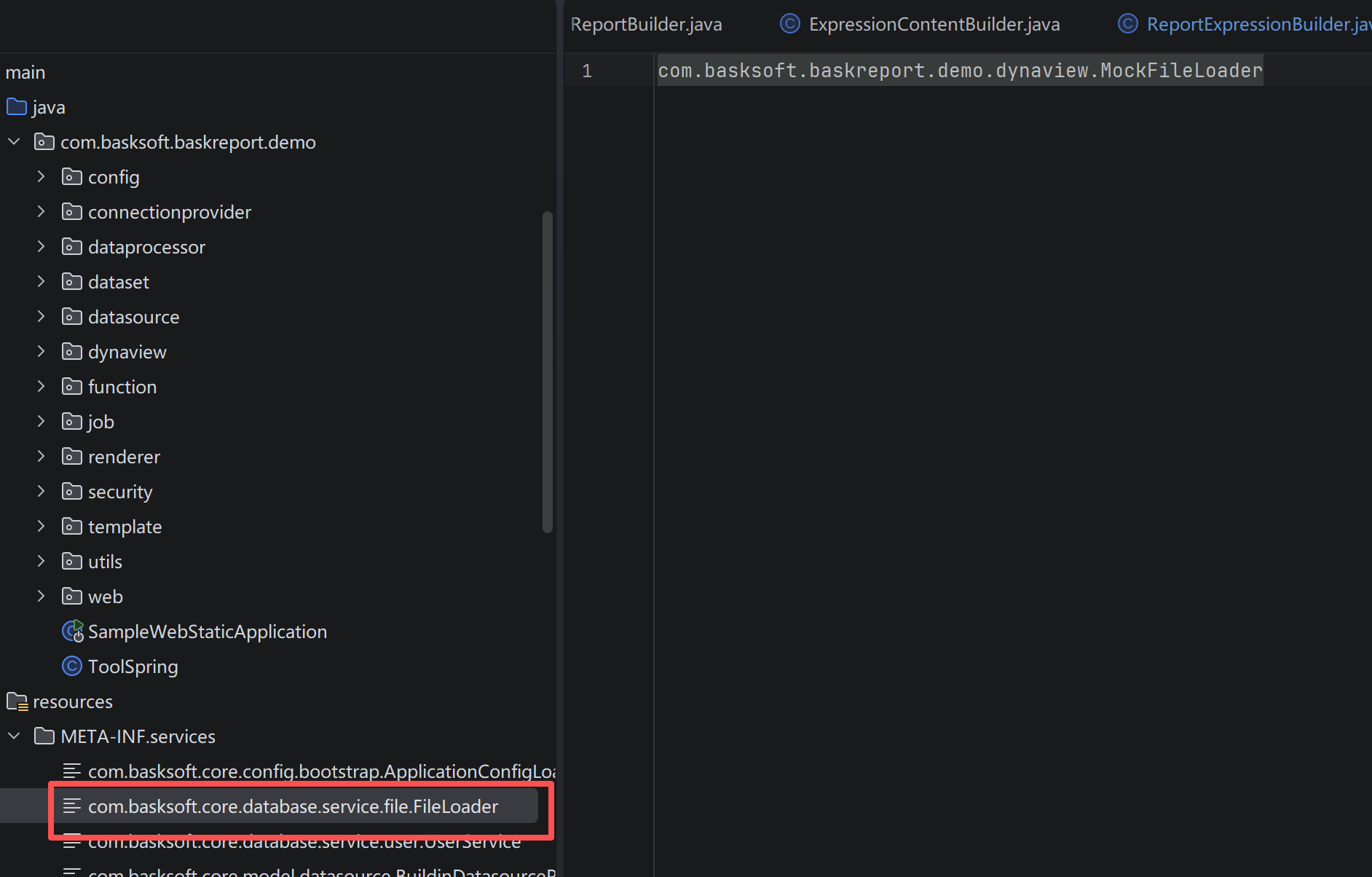
Task: Expand the security package
Action: (41, 491)
